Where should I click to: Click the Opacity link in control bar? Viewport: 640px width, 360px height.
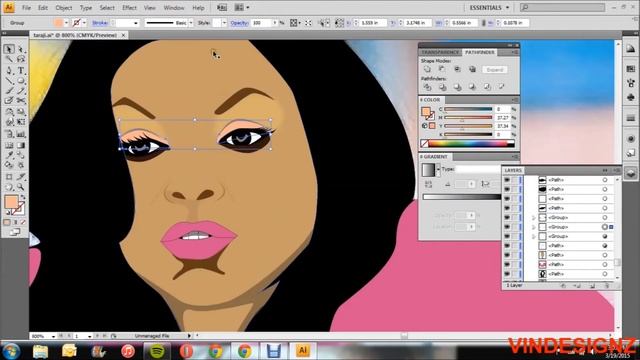[x=239, y=23]
